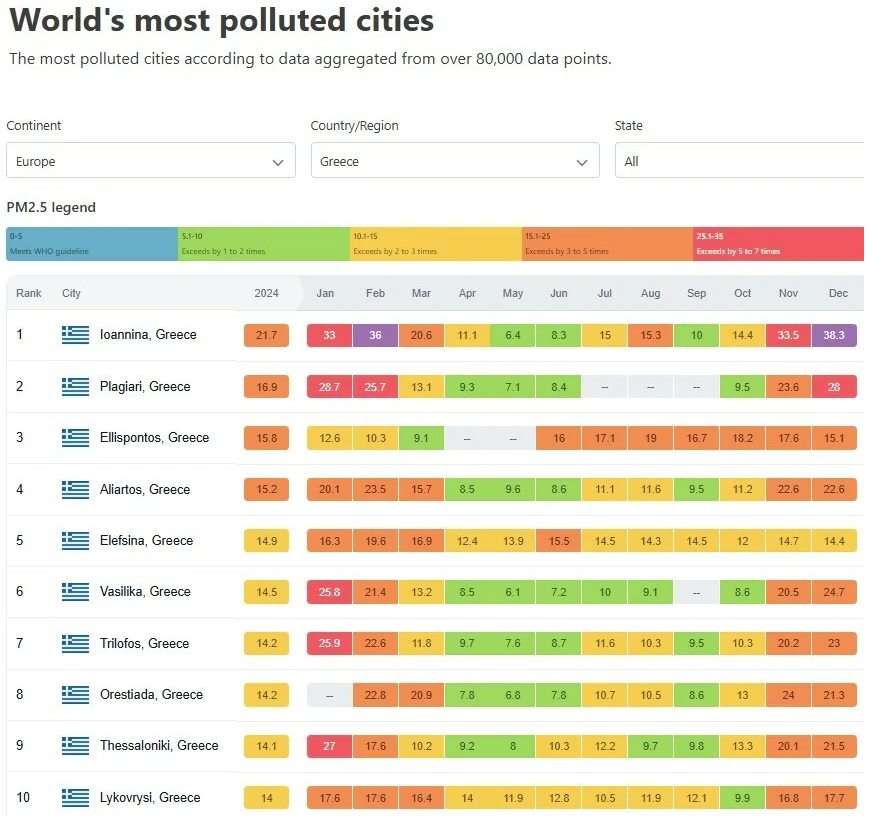Select the Jan month column header
Viewport: 876px width, 816px height.
325,293
